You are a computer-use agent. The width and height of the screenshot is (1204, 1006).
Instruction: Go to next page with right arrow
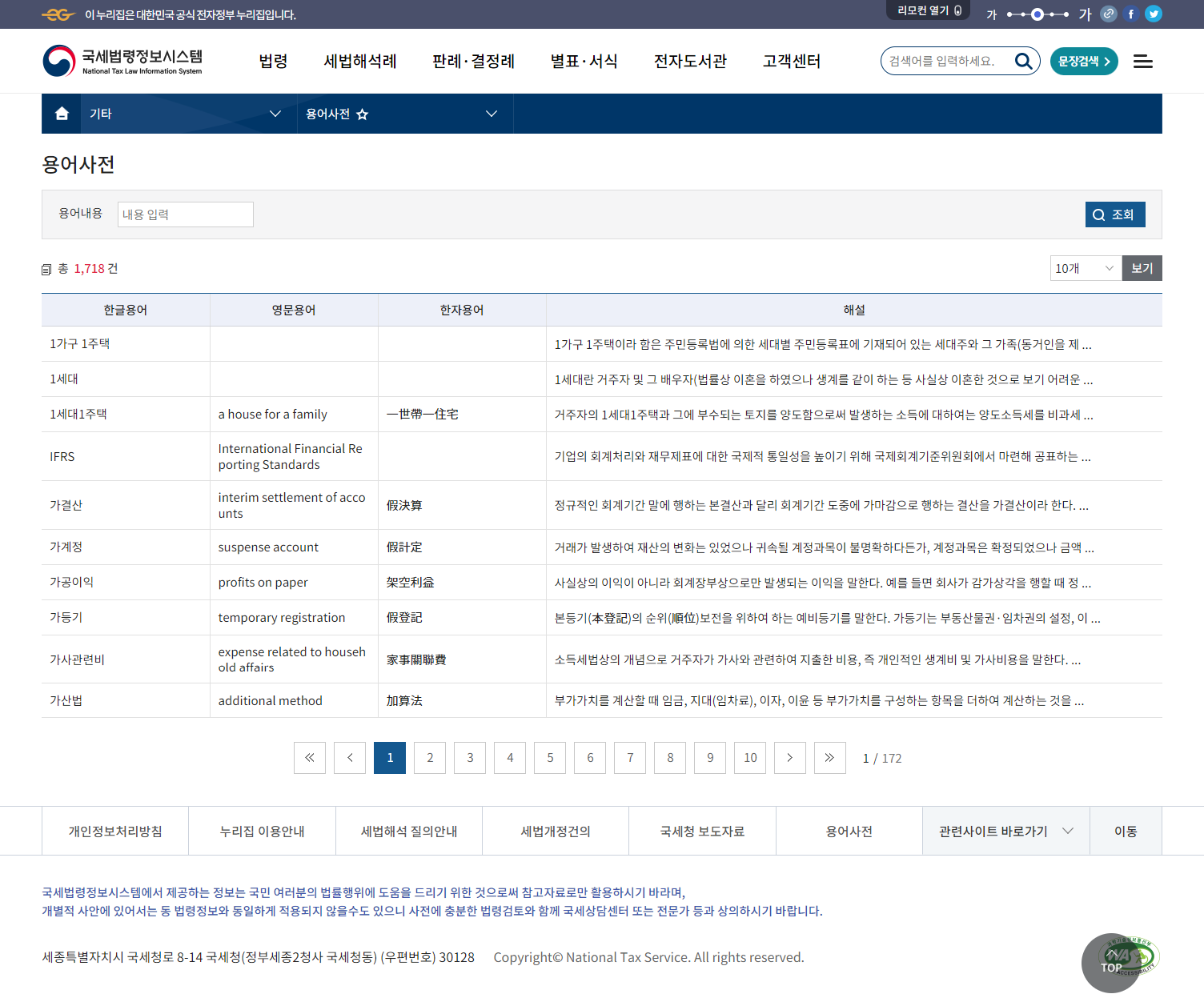tap(789, 758)
